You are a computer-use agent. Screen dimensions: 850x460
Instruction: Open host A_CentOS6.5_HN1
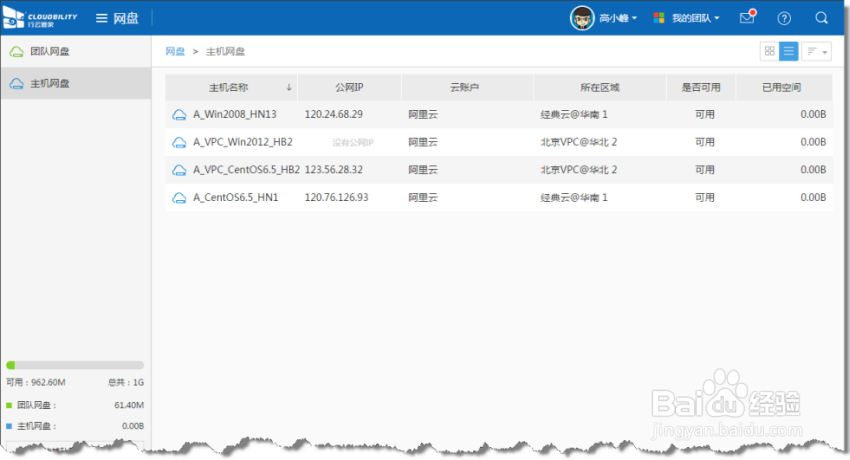(236, 197)
